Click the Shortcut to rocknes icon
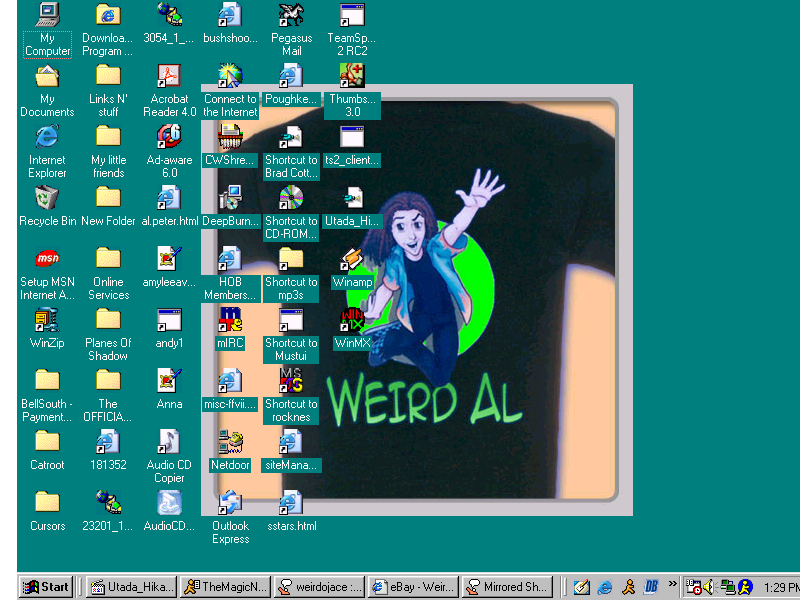Screen dimensions: 800x600 coord(291,381)
